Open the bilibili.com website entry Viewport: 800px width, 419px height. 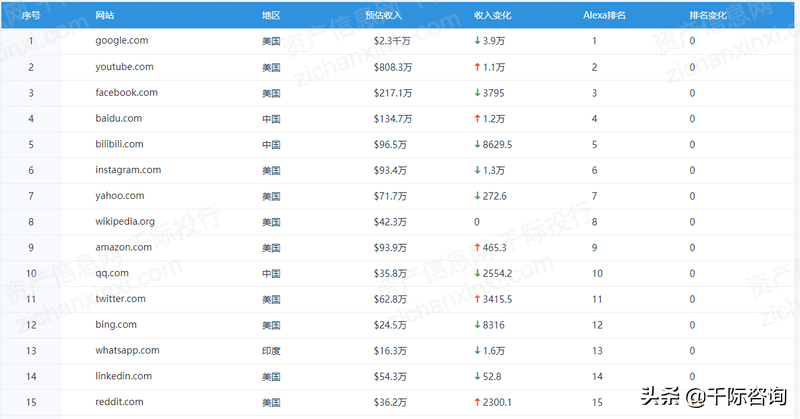click(x=119, y=144)
